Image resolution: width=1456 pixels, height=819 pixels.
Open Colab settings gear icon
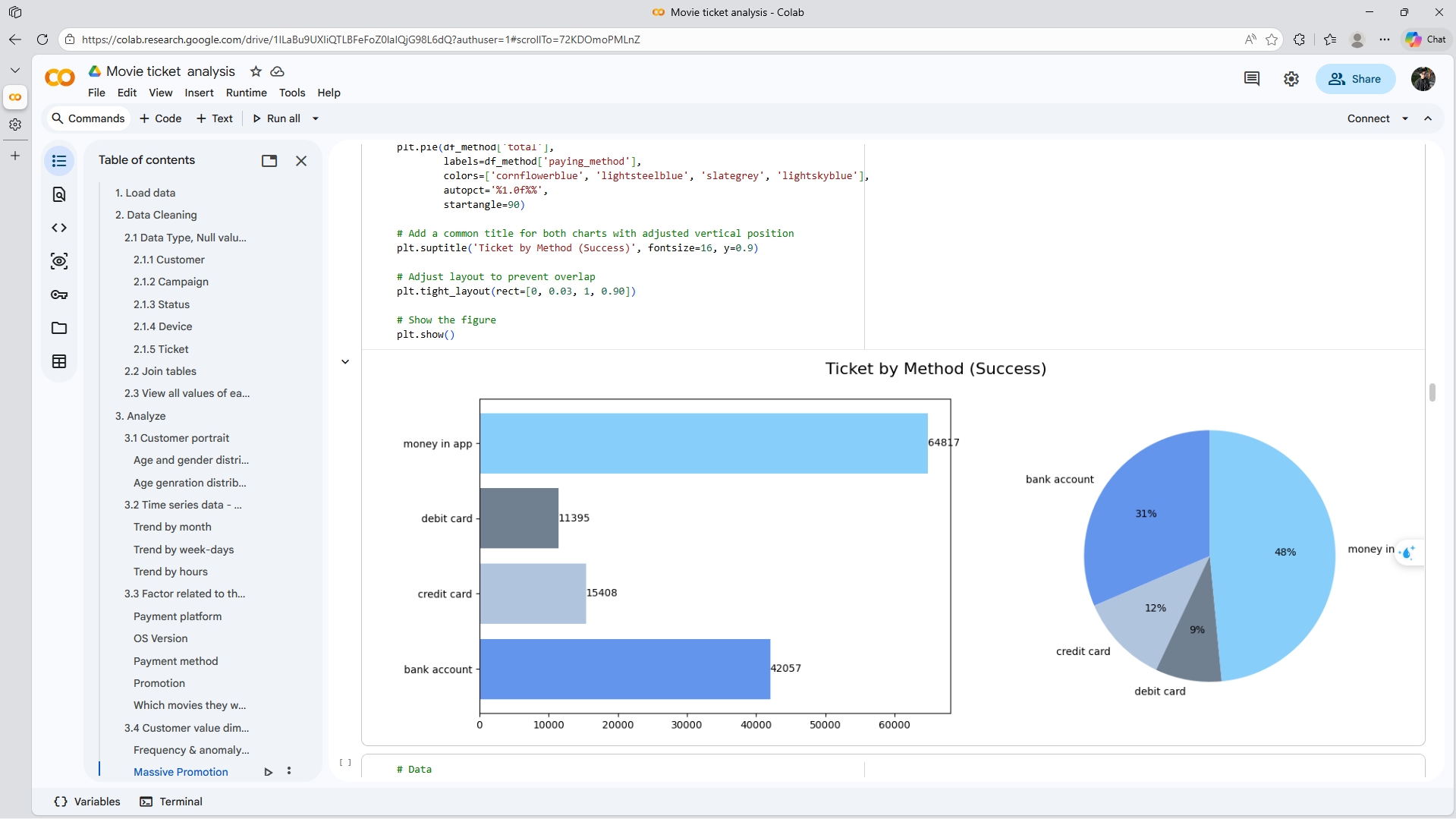point(1291,79)
